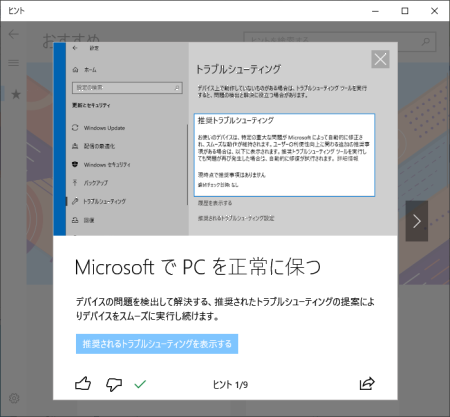450x417 pixels.
Task: Click the green checkmark icon
Action: pyautogui.click(x=140, y=384)
